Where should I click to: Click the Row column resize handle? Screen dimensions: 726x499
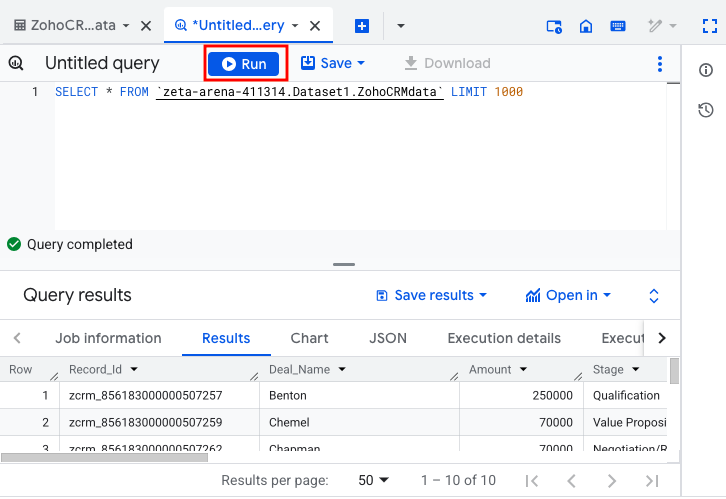tap(54, 376)
